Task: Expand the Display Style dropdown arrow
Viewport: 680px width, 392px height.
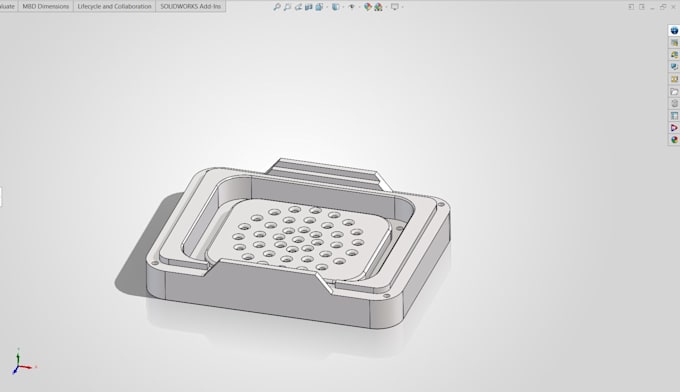Action: tap(343, 7)
